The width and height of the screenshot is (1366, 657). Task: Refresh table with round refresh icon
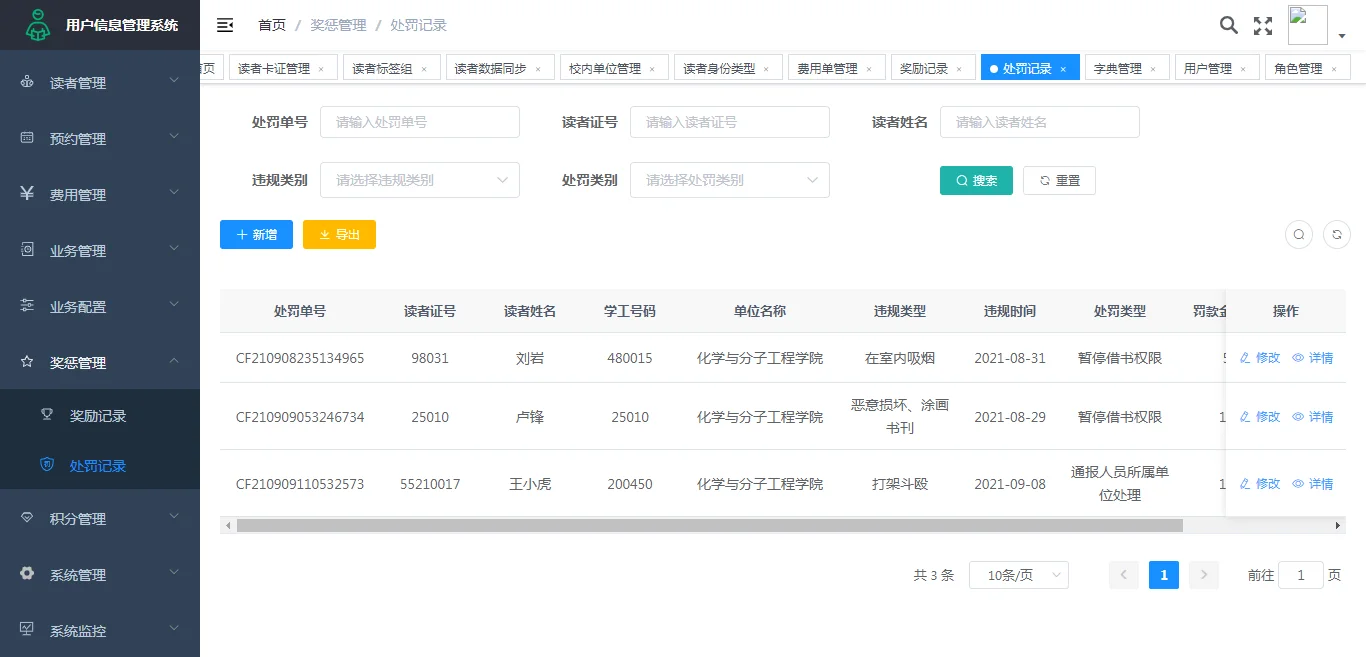[x=1337, y=234]
